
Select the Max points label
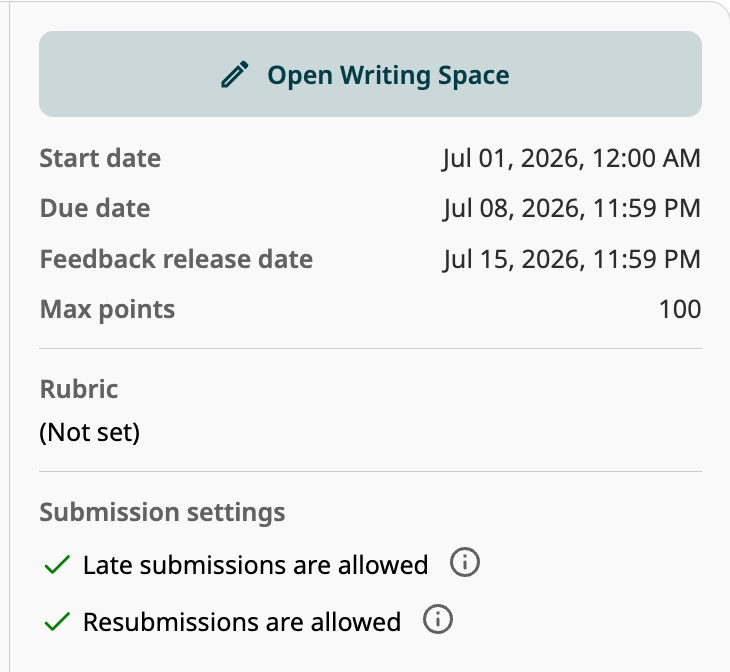coord(108,310)
